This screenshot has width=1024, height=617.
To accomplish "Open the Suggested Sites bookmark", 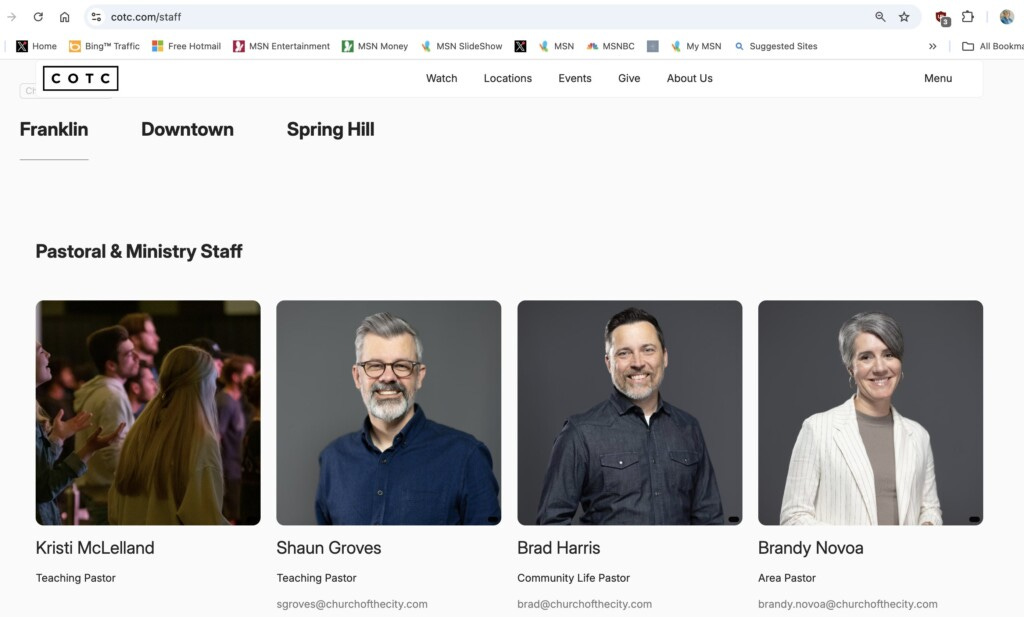I will 776,46.
